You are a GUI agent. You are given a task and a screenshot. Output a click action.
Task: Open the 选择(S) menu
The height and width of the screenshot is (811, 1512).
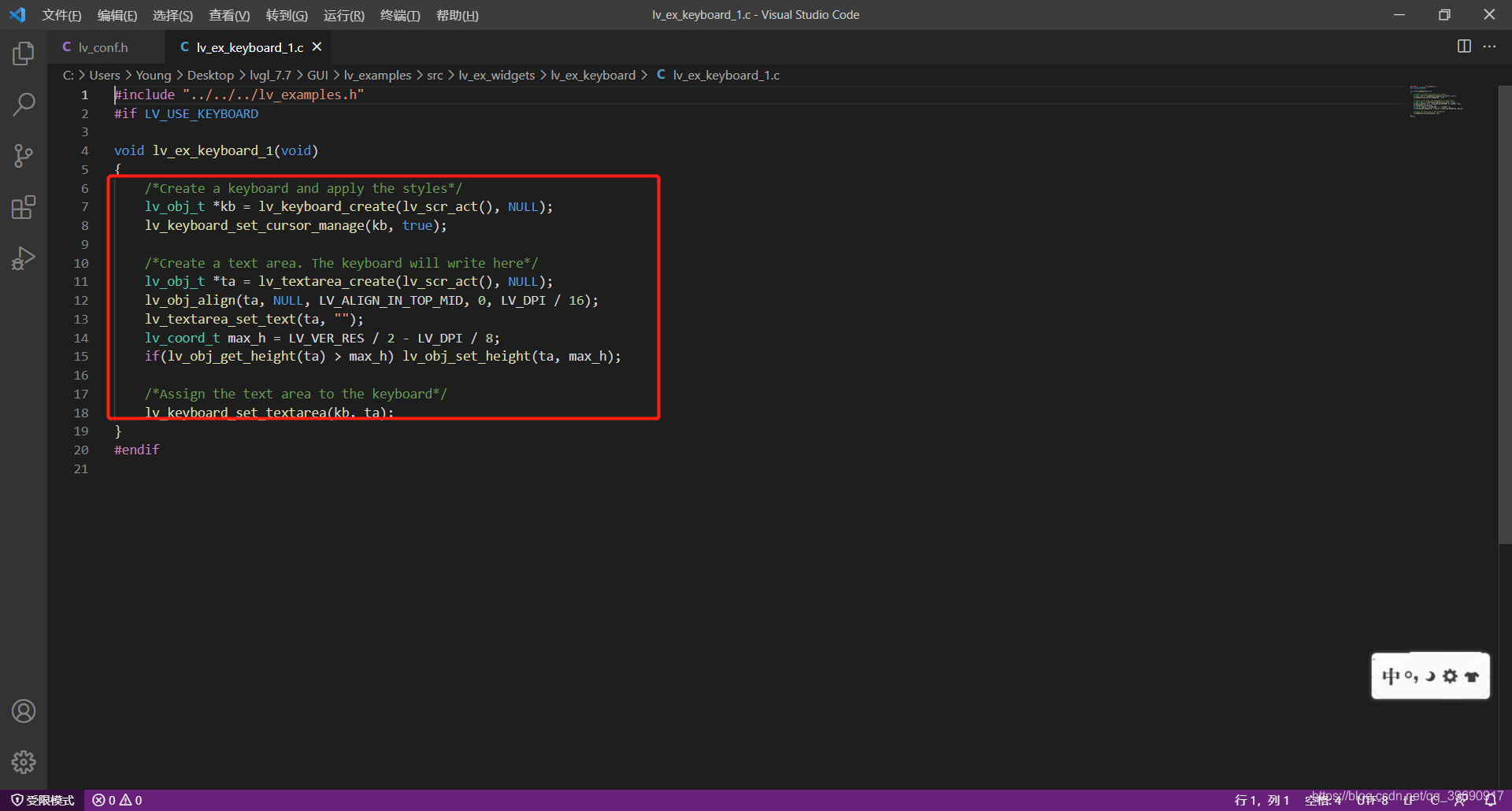click(172, 15)
